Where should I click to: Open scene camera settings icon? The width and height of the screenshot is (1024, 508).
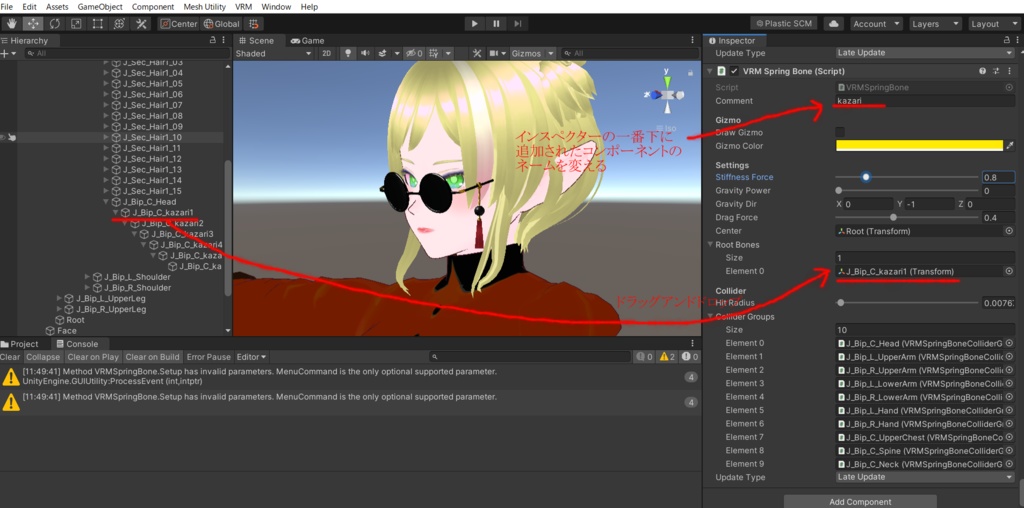click(494, 54)
